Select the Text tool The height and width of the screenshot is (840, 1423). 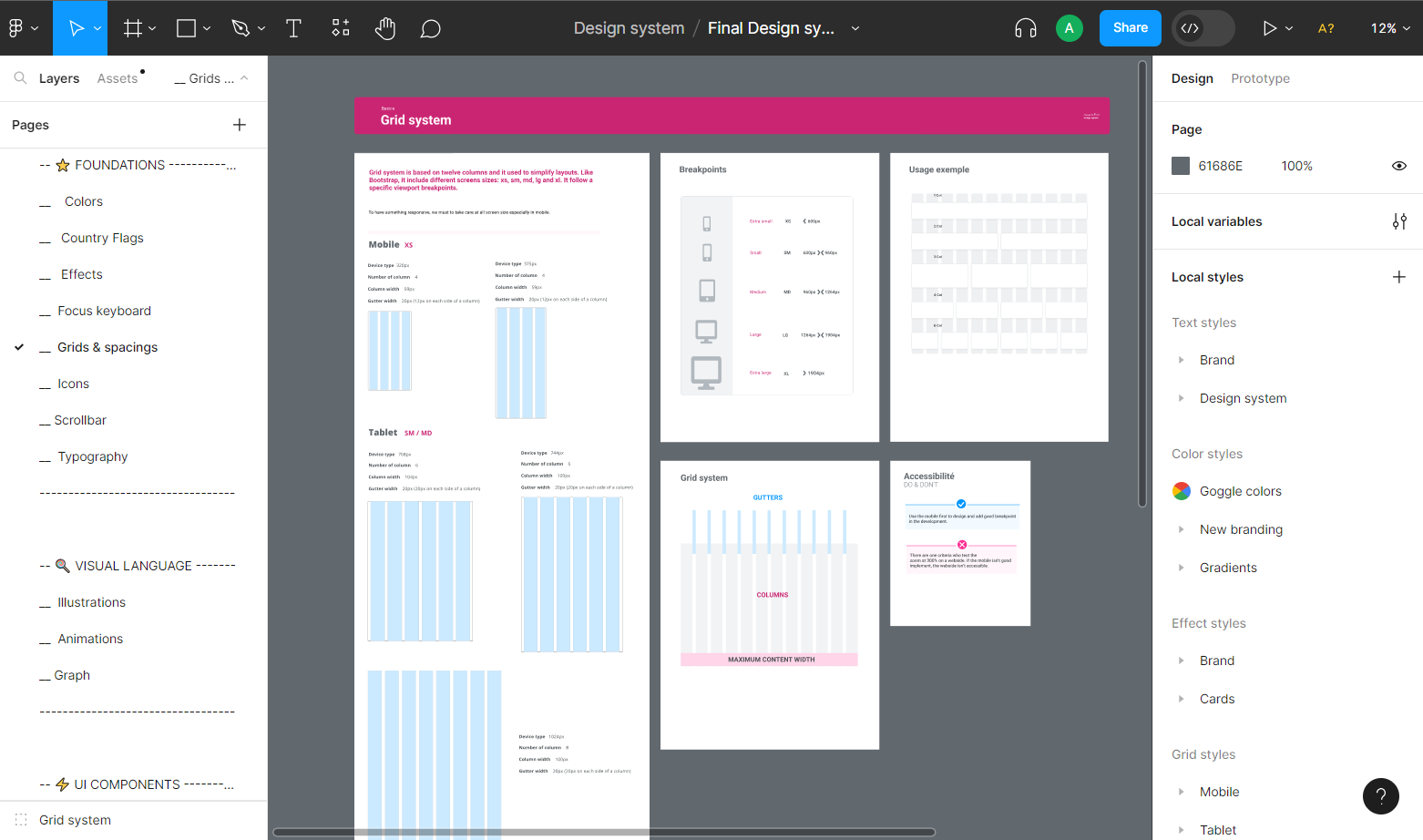[293, 28]
